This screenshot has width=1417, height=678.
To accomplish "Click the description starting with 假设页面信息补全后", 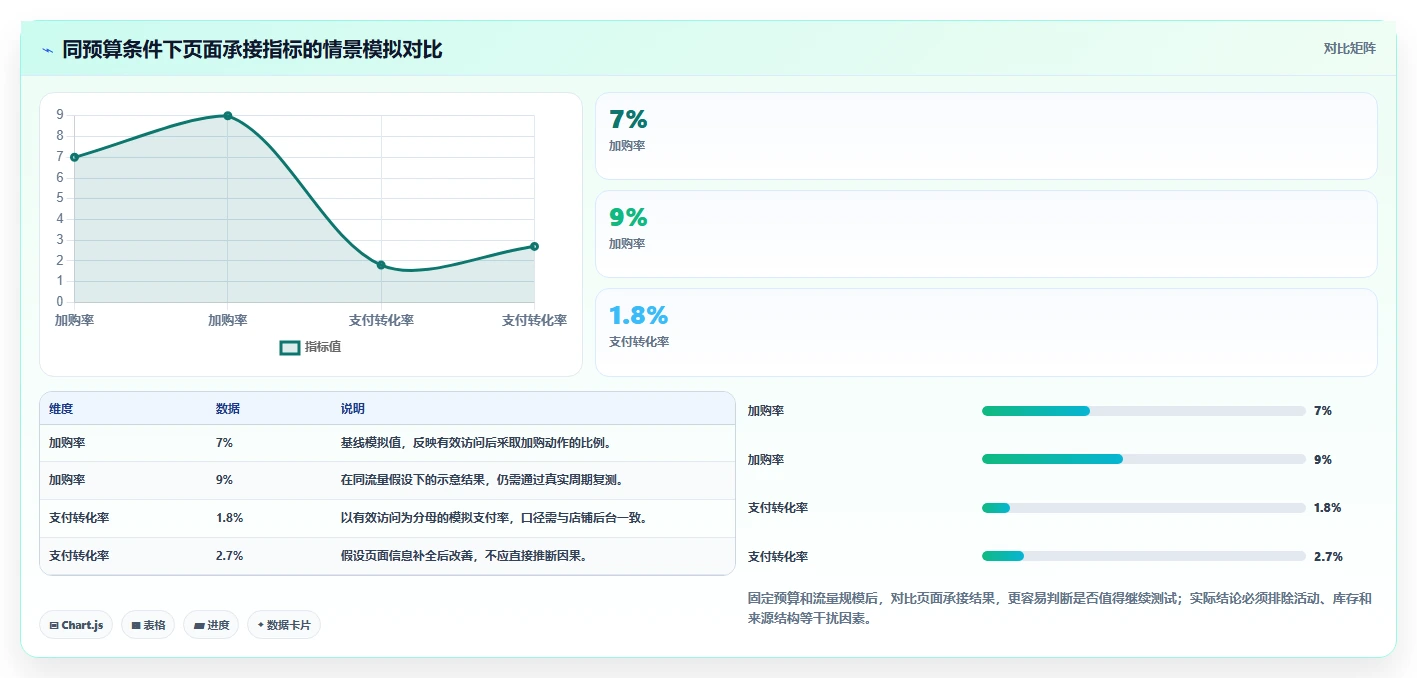I will point(465,556).
